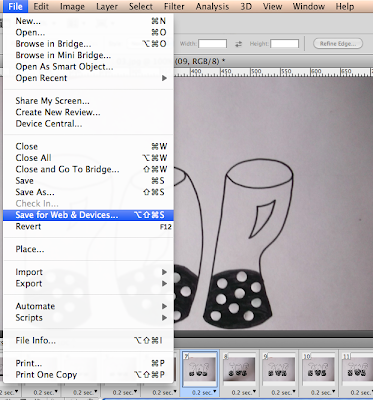This screenshot has width=373, height=400.
Task: Choose New... from File menu
Action: click(88, 21)
